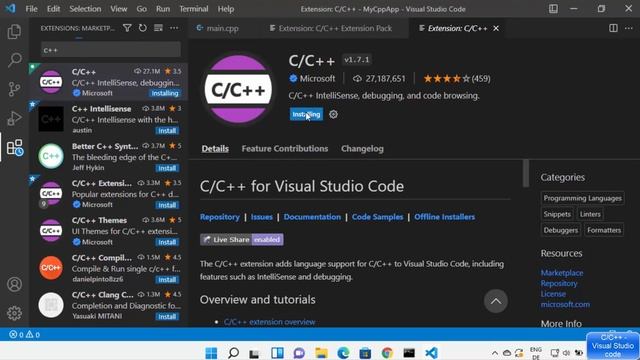Open Windows Start menu
The height and width of the screenshot is (360, 640).
pyautogui.click(x=211, y=353)
